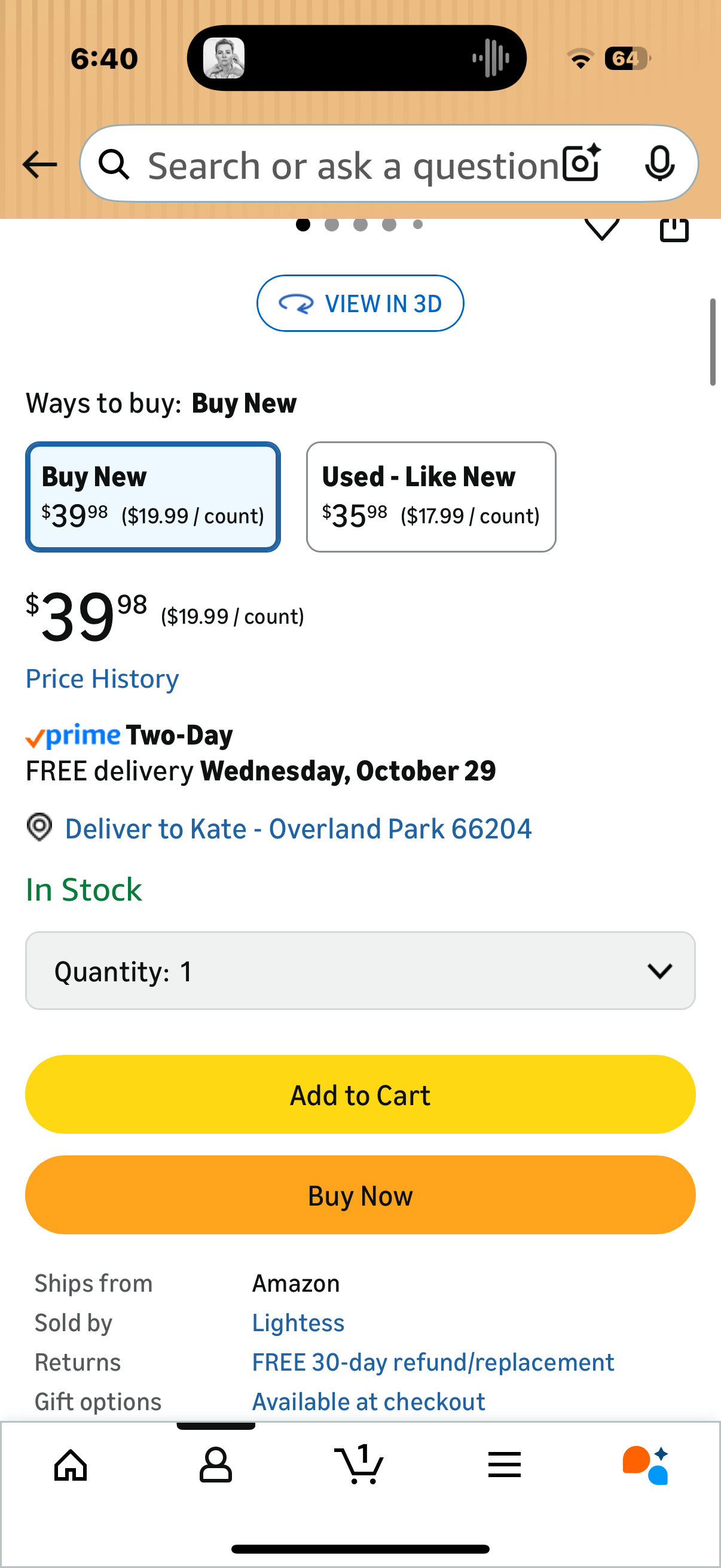Tap the share icon

click(x=674, y=230)
